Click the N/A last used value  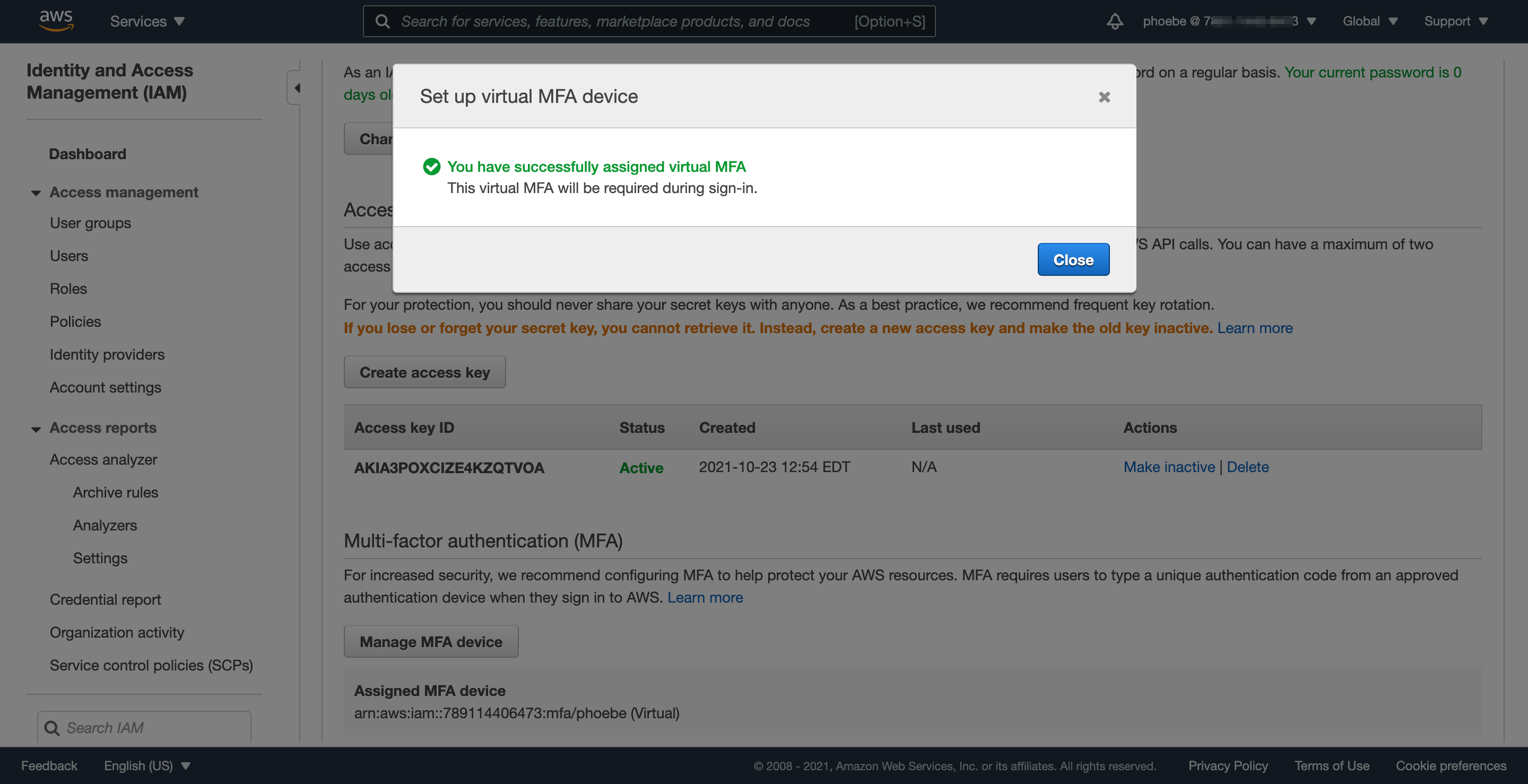[x=924, y=467]
